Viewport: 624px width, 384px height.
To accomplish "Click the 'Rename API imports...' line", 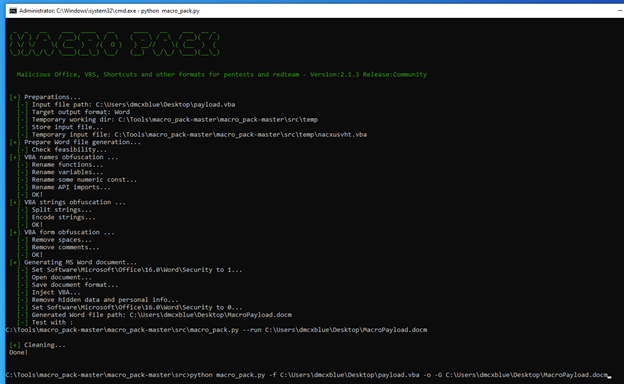I will click(x=64, y=187).
